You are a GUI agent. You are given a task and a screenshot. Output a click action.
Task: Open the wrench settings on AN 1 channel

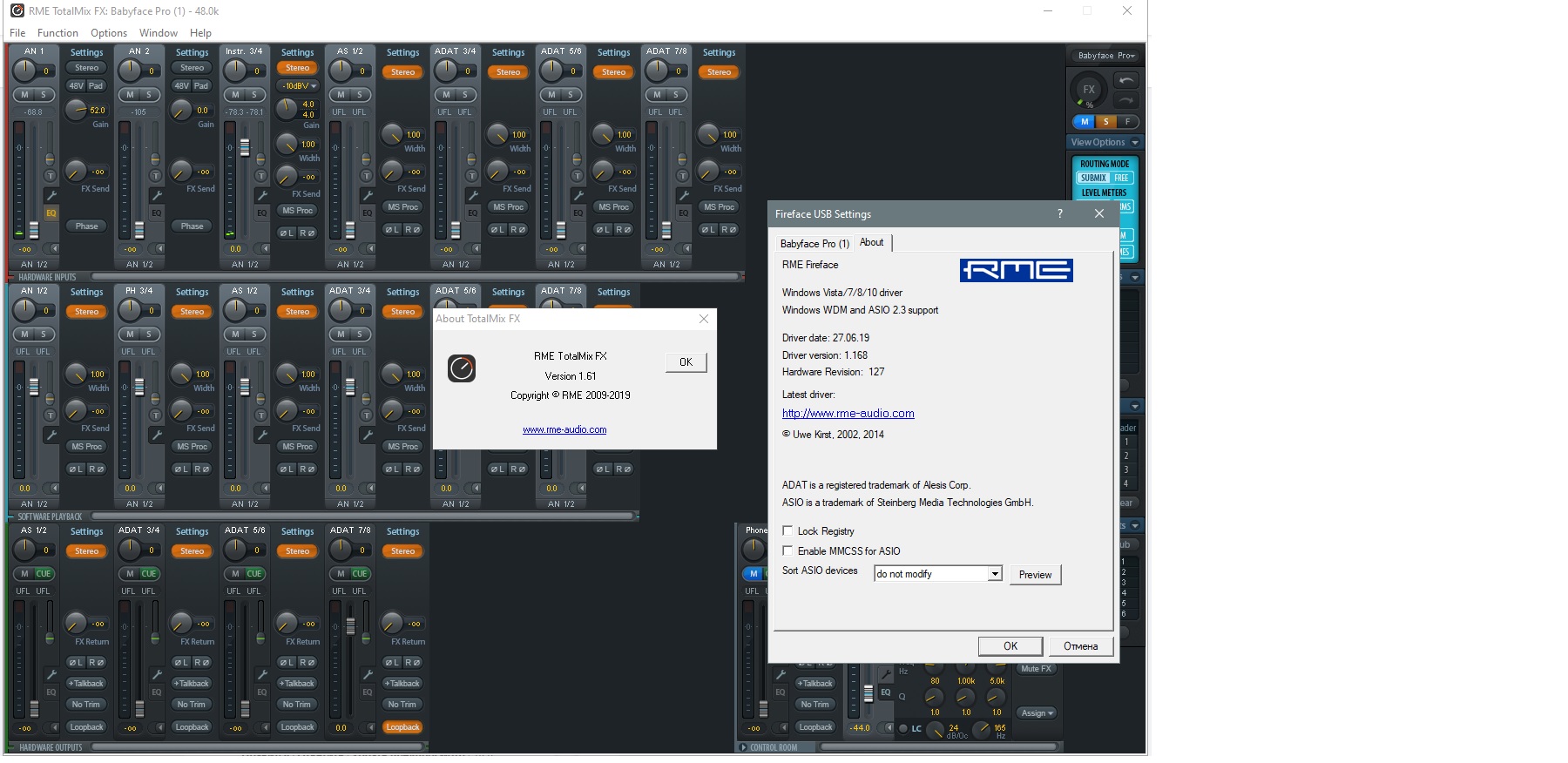(x=51, y=195)
